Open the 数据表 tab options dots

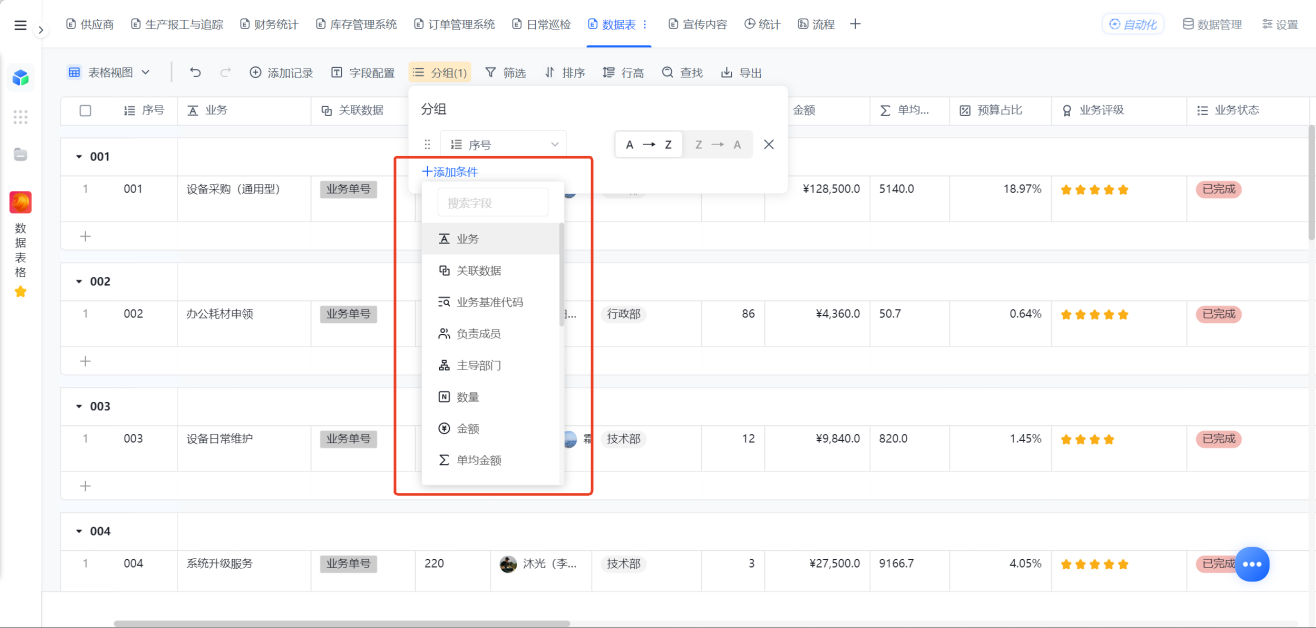point(644,24)
